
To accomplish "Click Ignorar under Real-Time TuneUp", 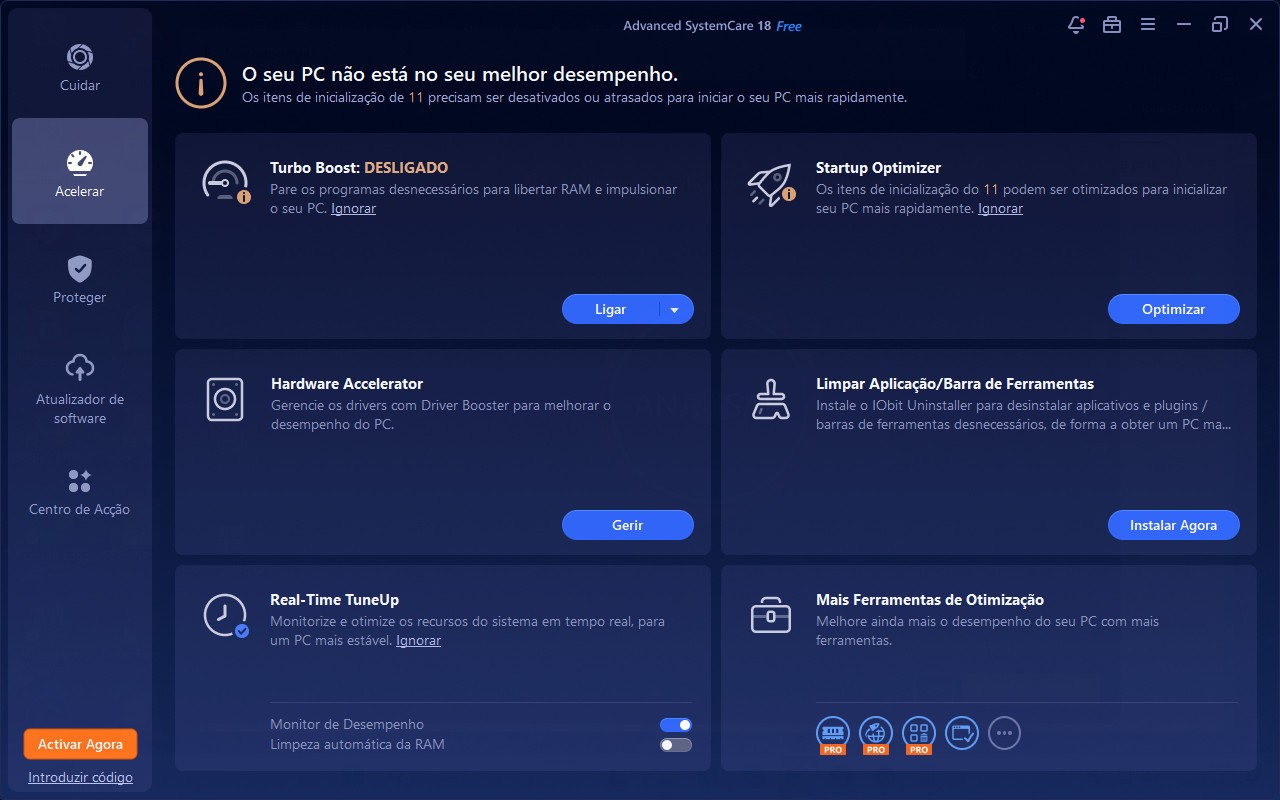I will click(x=418, y=640).
